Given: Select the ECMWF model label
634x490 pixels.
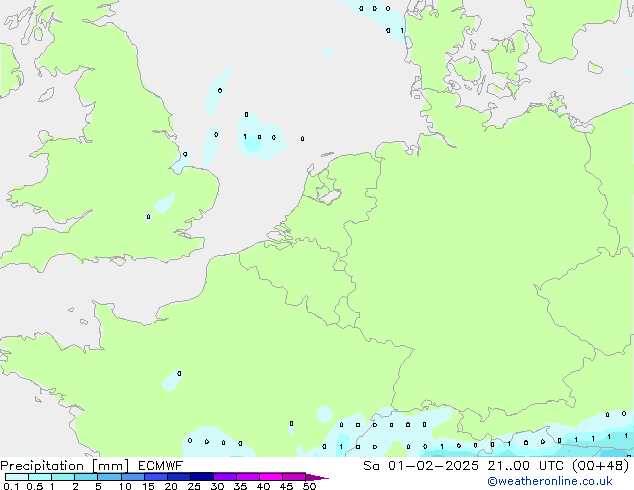Looking at the screenshot, I should (161, 466).
